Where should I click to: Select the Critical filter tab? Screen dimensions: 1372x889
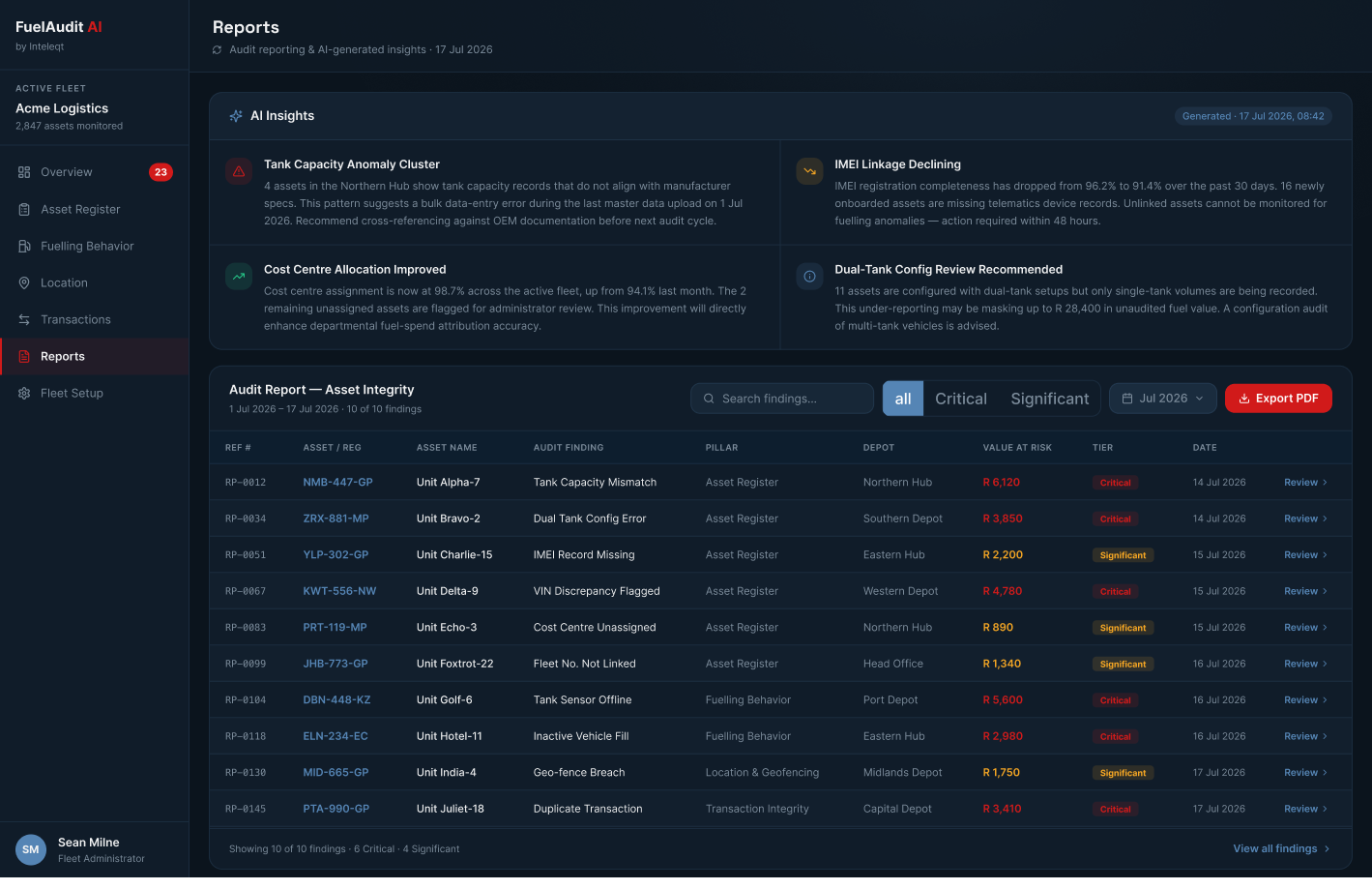coord(961,399)
